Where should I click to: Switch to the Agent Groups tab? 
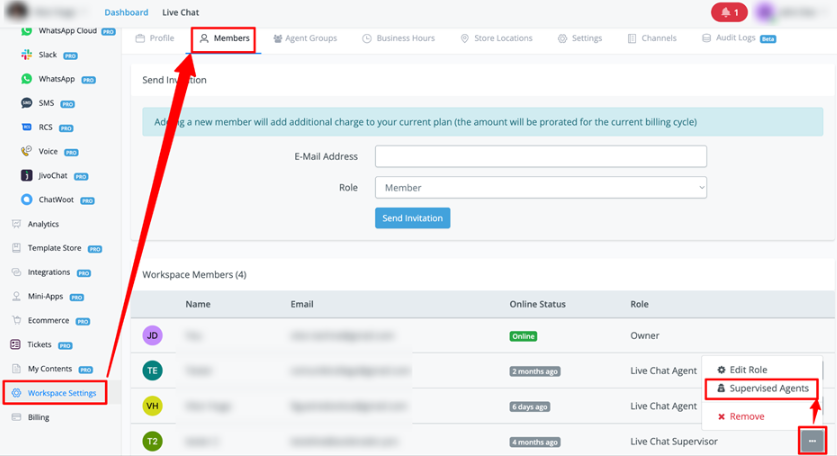[x=305, y=38]
